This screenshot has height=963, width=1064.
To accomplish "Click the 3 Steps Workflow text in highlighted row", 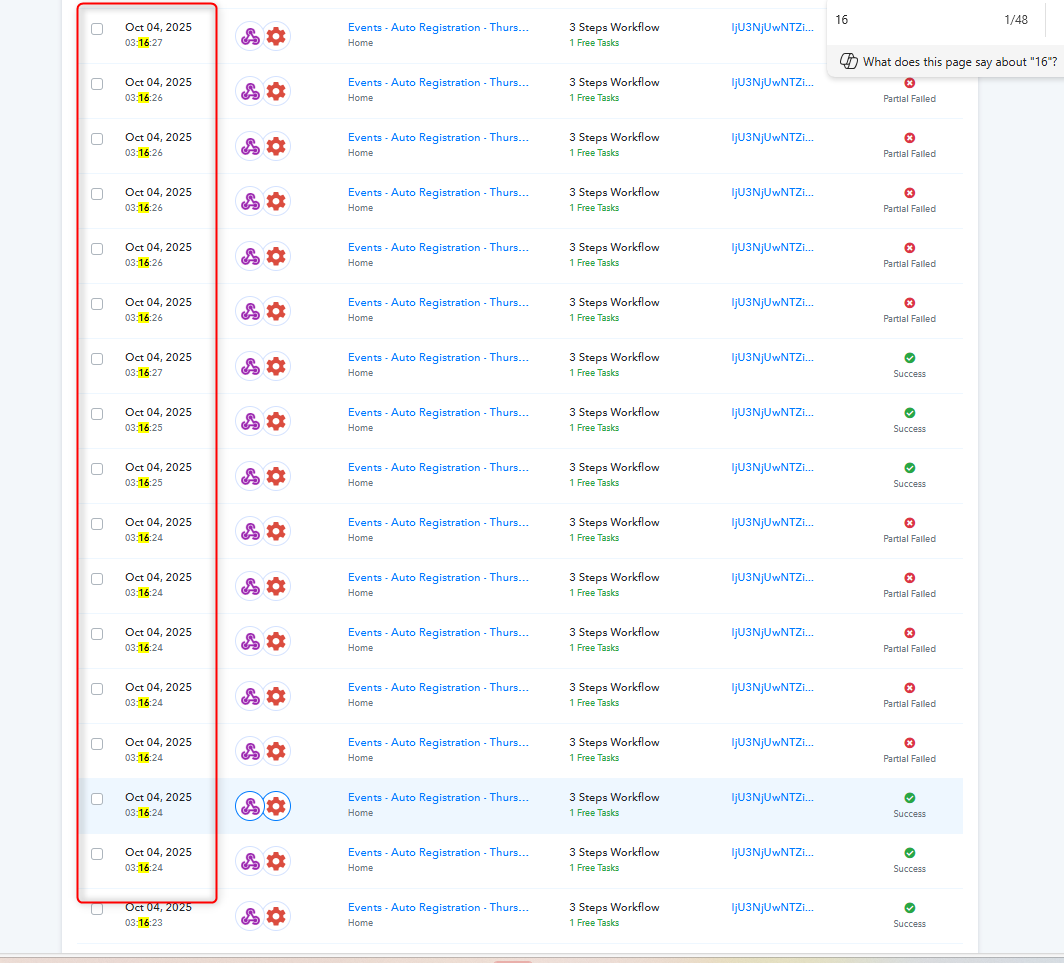I will tap(614, 798).
